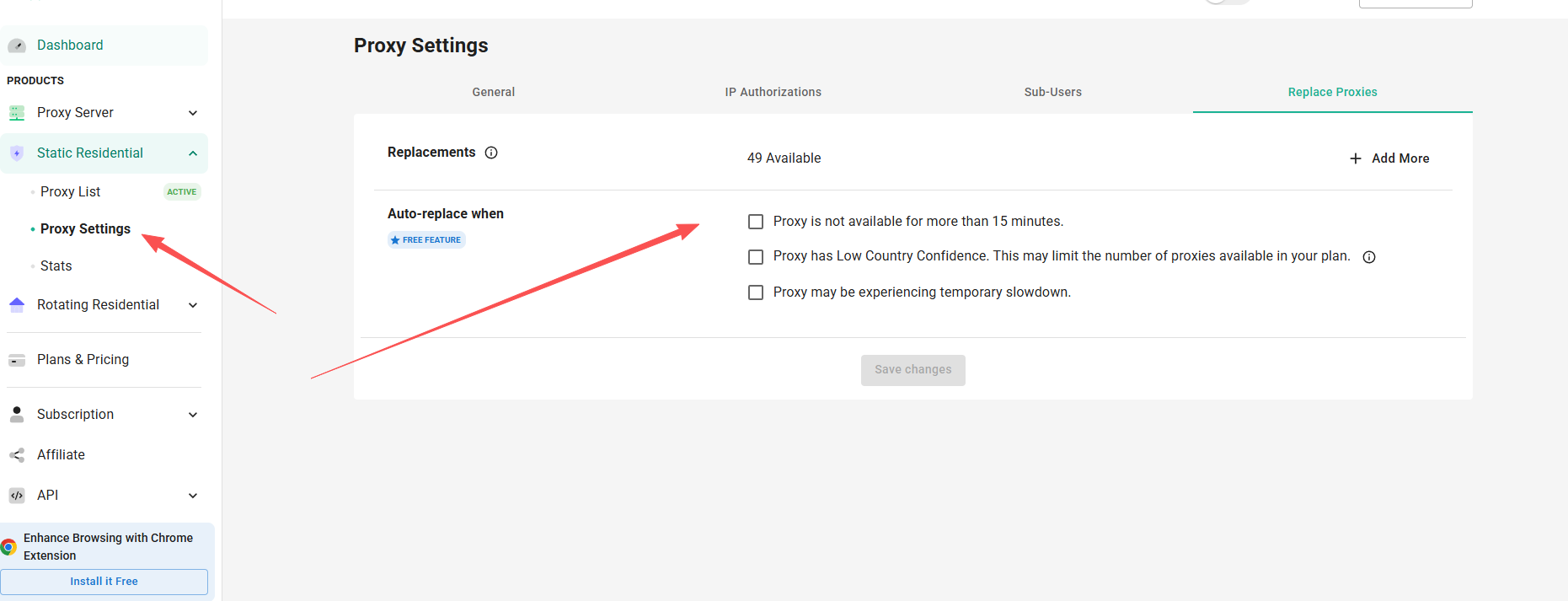
Task: Click the Rotating Residential house icon
Action: [x=17, y=305]
